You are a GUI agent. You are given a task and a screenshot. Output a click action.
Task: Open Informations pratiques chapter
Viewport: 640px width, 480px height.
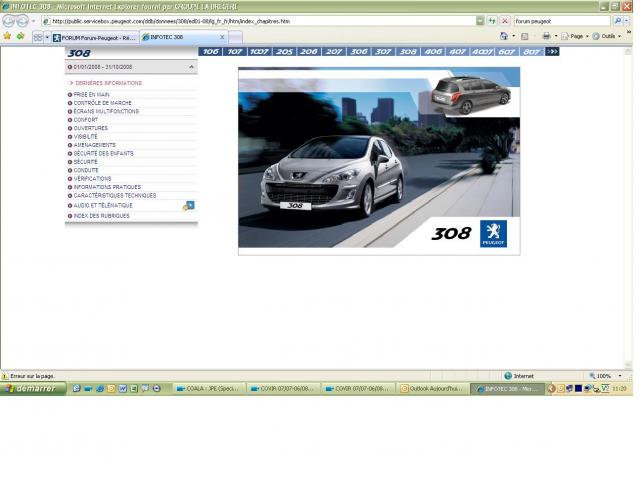tap(107, 187)
